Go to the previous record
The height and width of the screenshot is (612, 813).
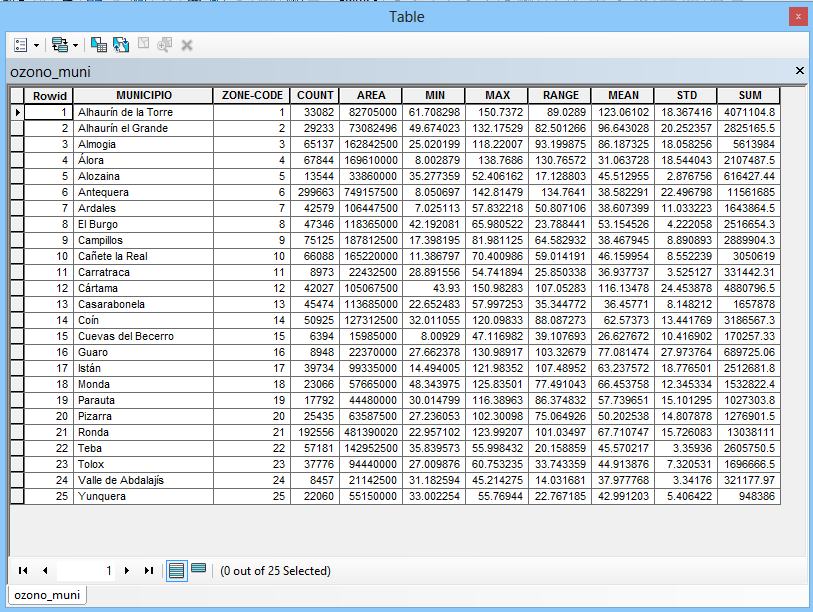click(45, 571)
